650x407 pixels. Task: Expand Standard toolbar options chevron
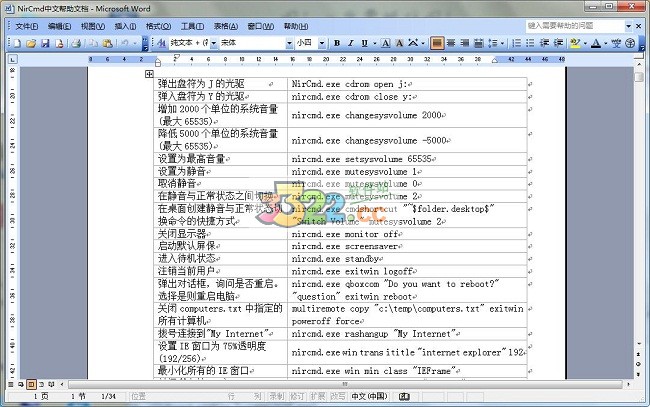(x=145, y=43)
